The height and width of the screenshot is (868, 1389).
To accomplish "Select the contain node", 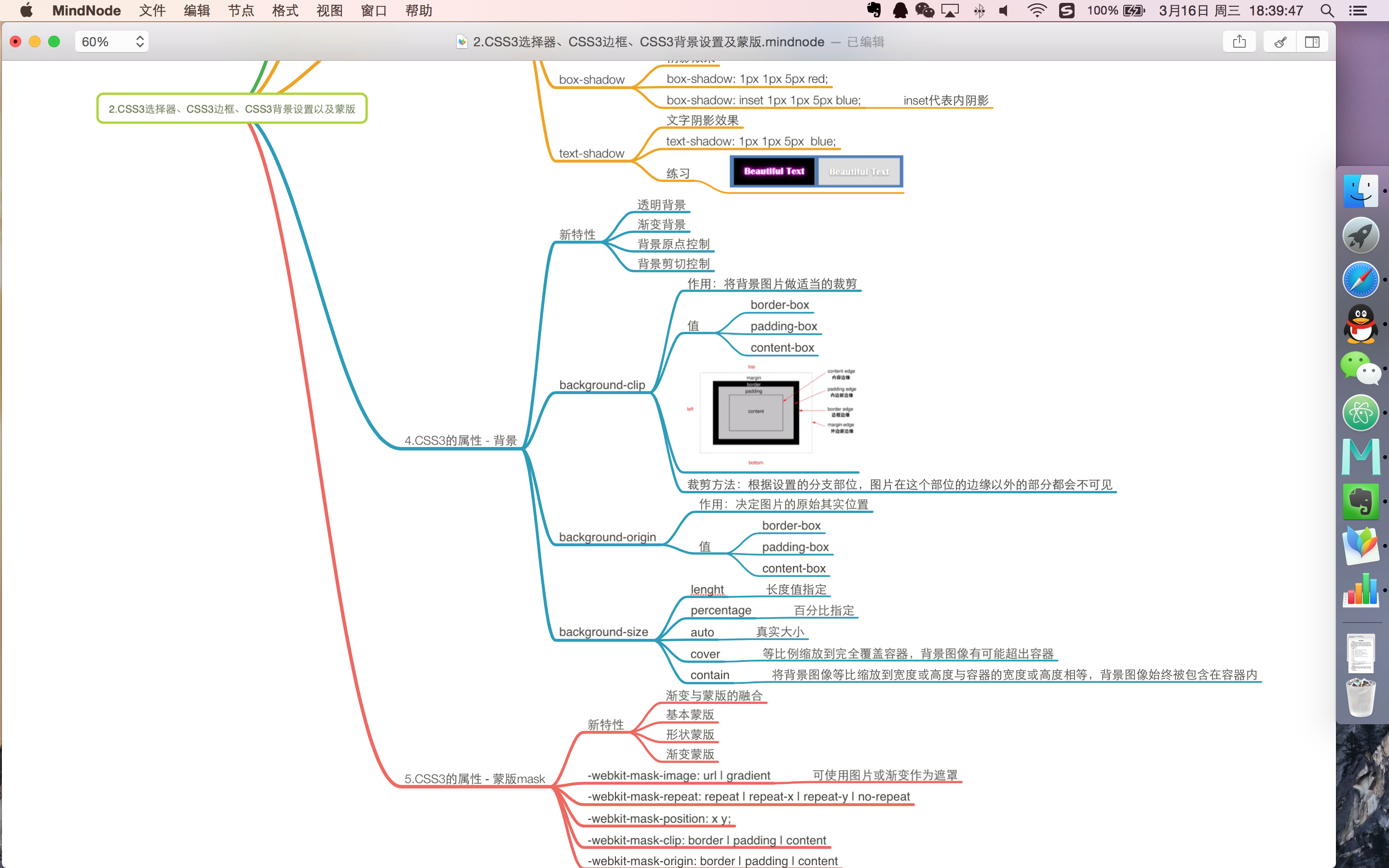I will [x=710, y=675].
